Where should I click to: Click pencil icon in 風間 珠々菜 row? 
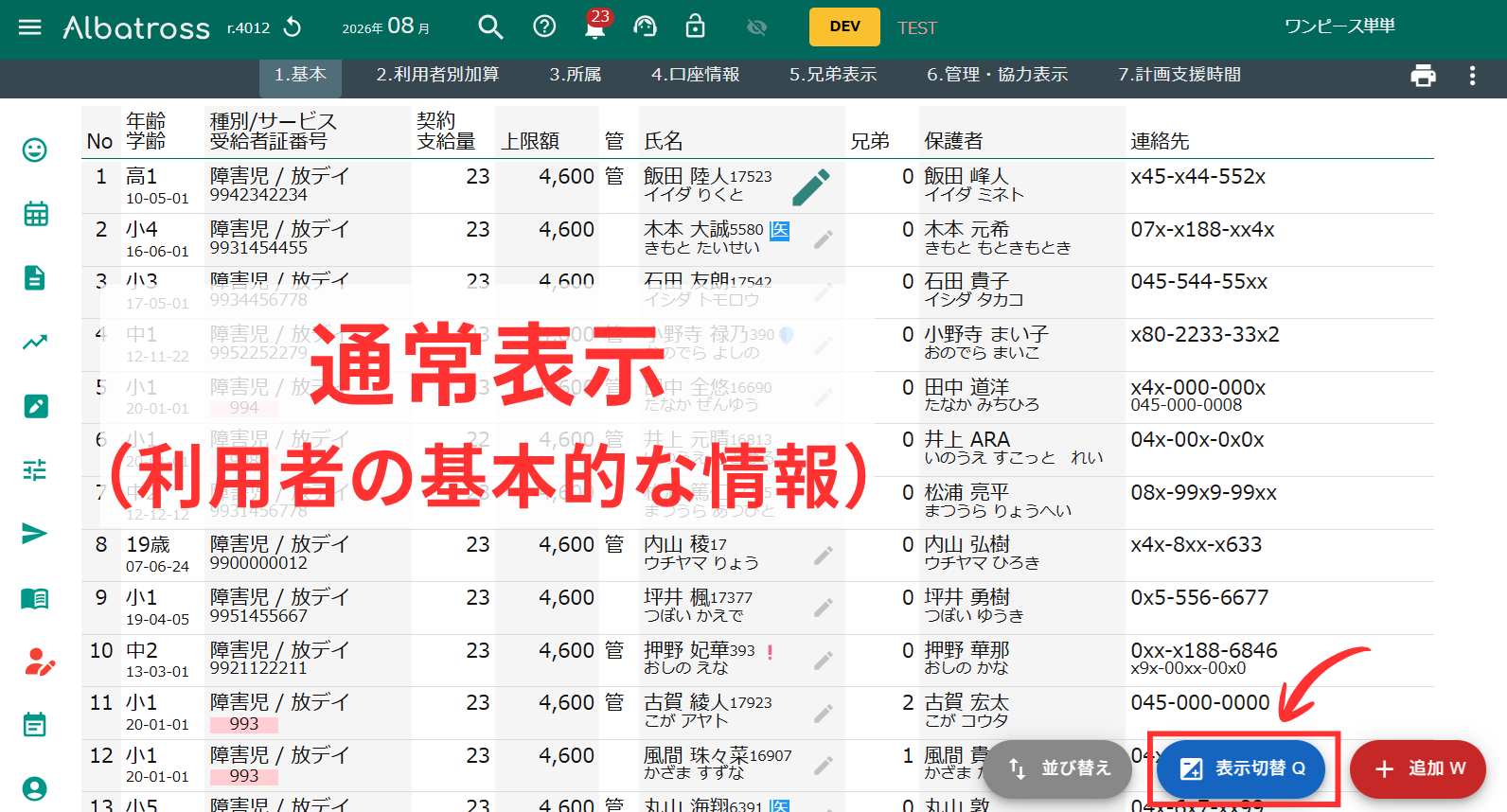click(824, 766)
